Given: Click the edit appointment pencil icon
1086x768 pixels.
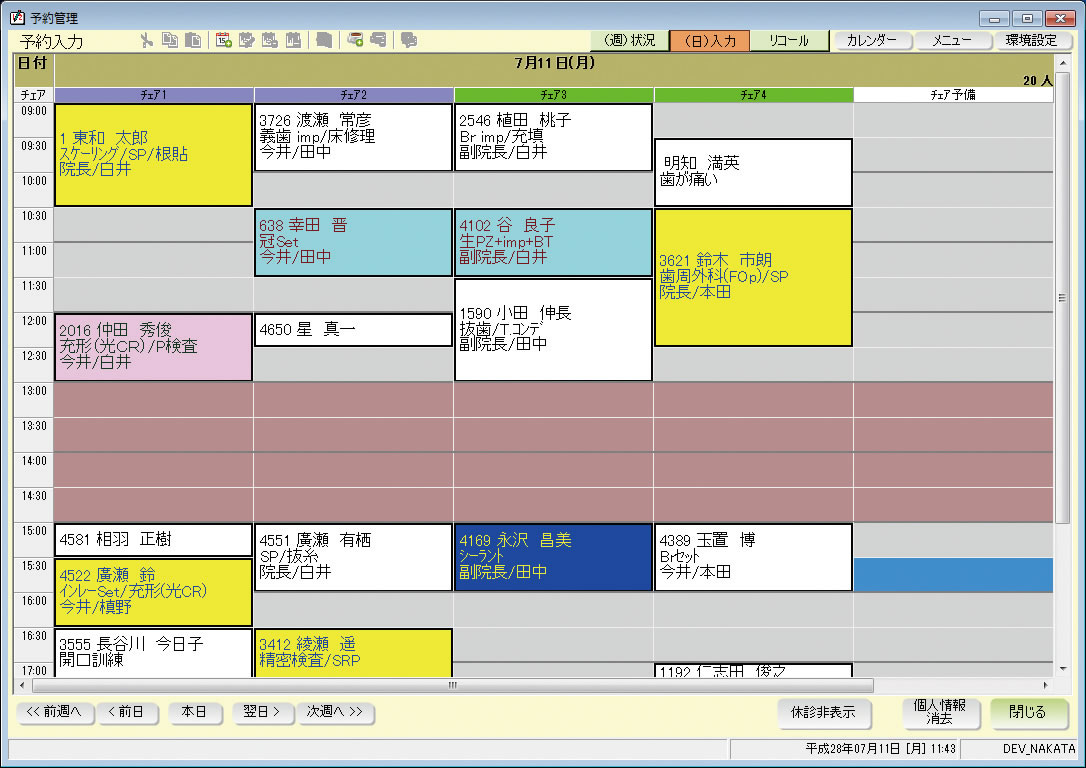Looking at the screenshot, I should pyautogui.click(x=246, y=41).
